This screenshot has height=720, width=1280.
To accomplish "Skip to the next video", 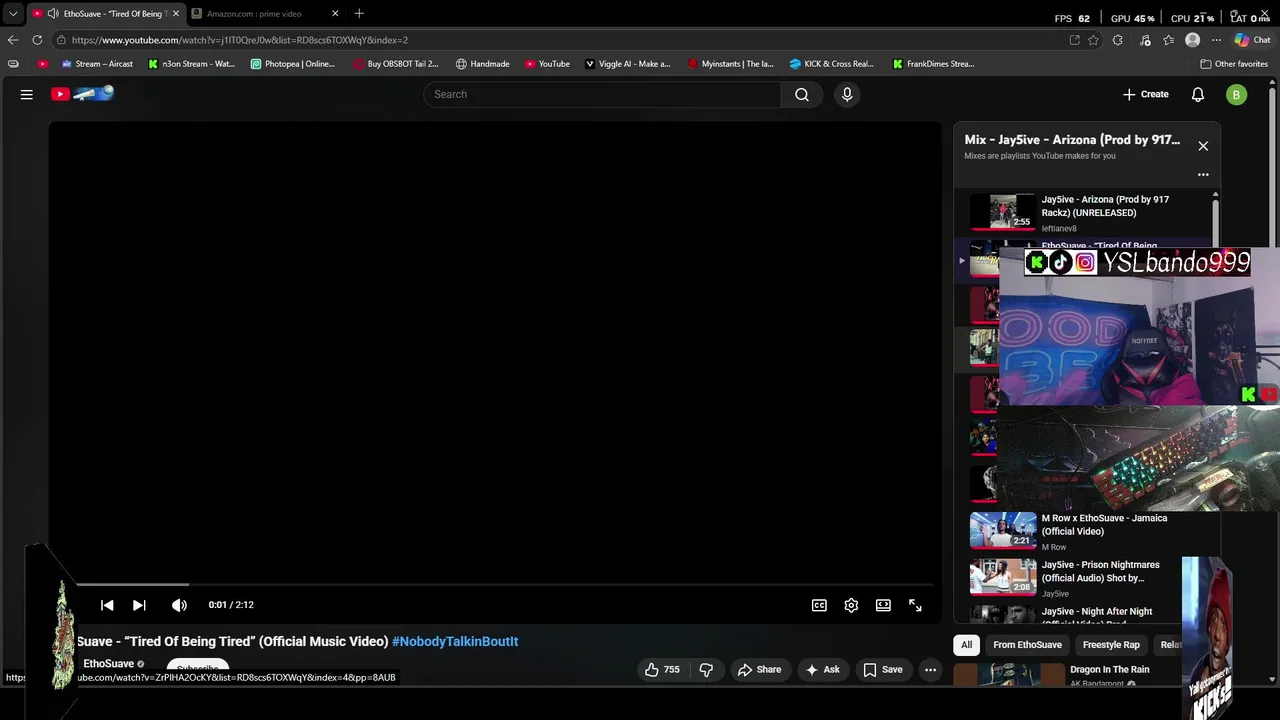I will click(139, 605).
